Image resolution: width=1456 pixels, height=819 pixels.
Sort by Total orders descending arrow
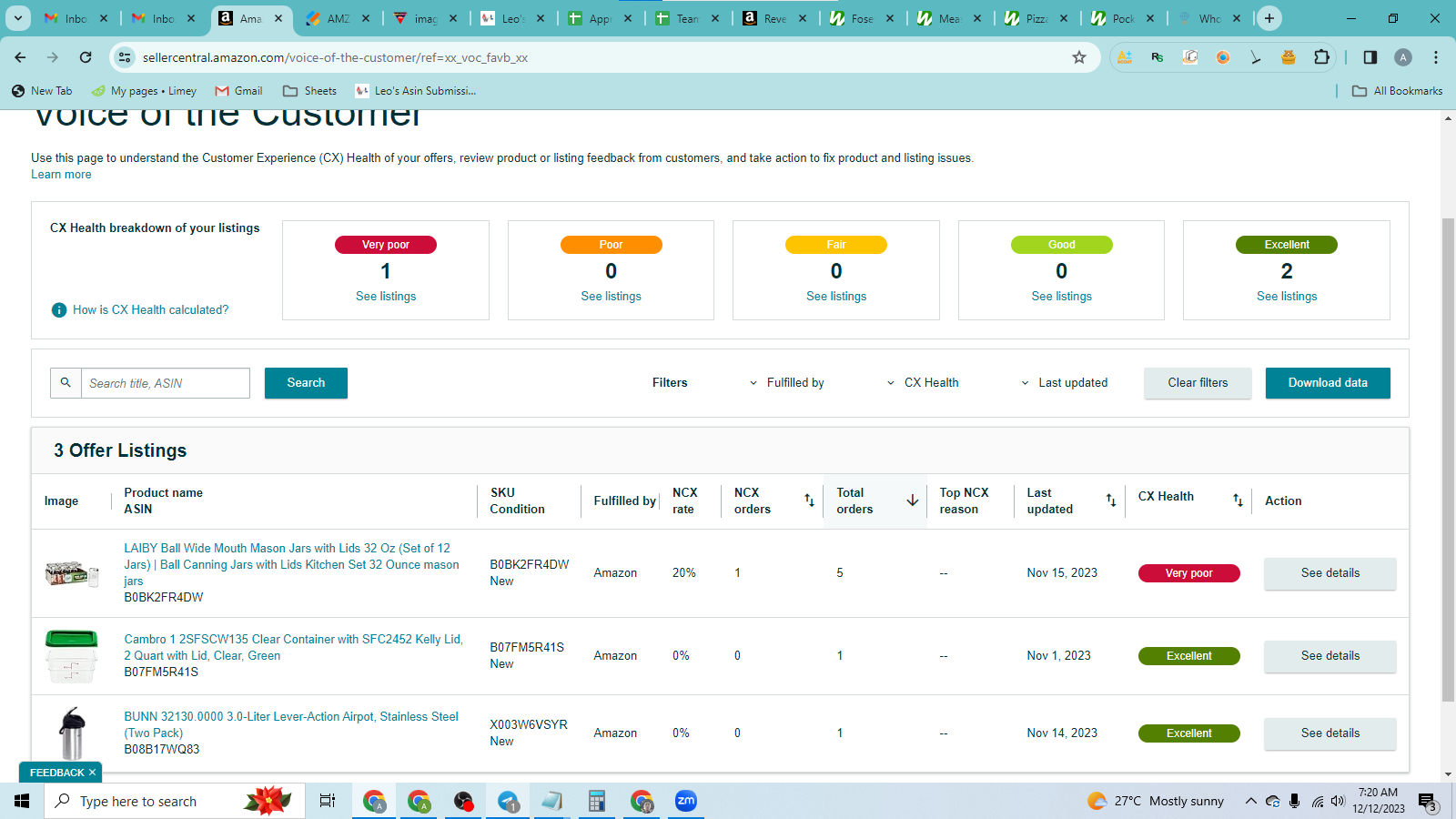[x=912, y=500]
